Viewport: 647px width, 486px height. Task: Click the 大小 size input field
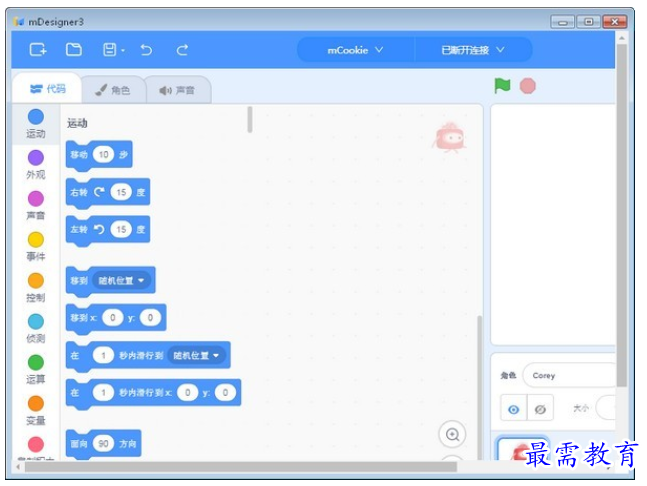pos(606,408)
